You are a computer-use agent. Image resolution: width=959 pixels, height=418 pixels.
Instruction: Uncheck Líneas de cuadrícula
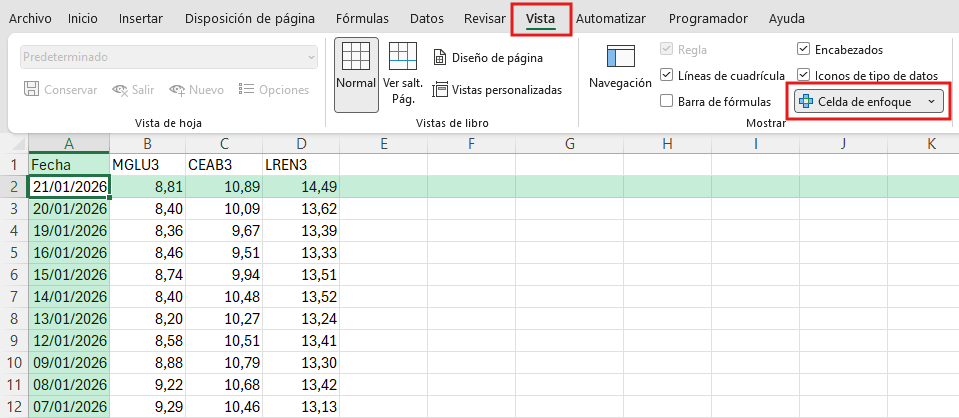click(x=667, y=75)
